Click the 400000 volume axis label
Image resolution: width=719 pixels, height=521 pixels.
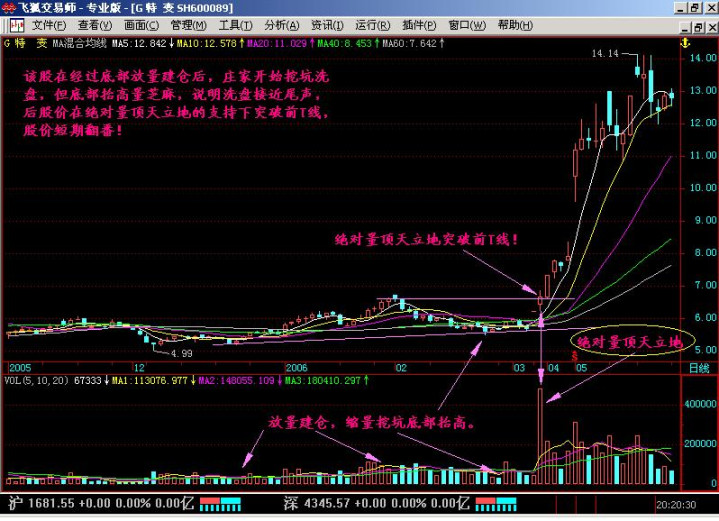pyautogui.click(x=700, y=404)
